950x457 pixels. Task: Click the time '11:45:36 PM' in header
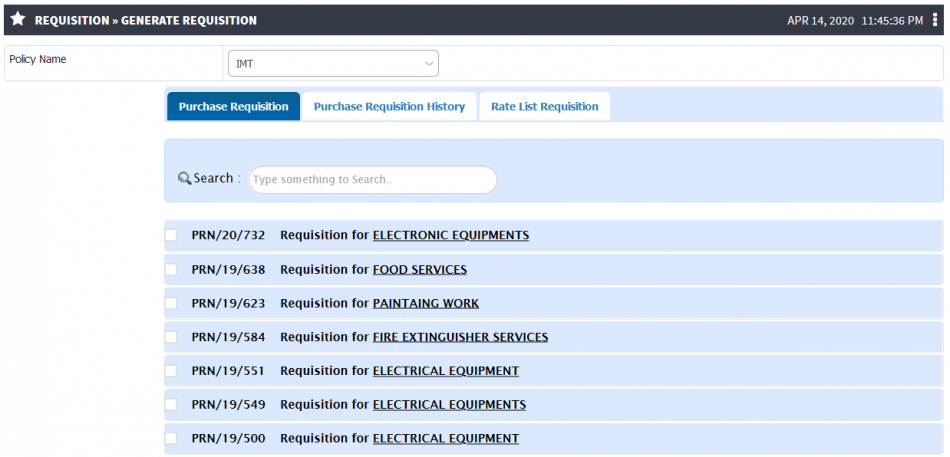coord(892,21)
